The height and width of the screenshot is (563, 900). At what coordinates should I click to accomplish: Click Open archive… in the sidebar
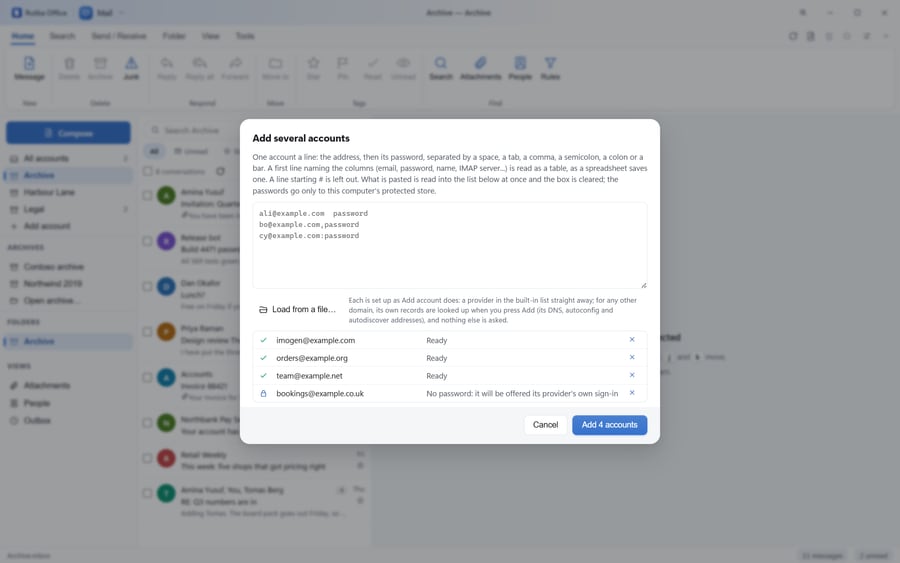tap(68, 301)
